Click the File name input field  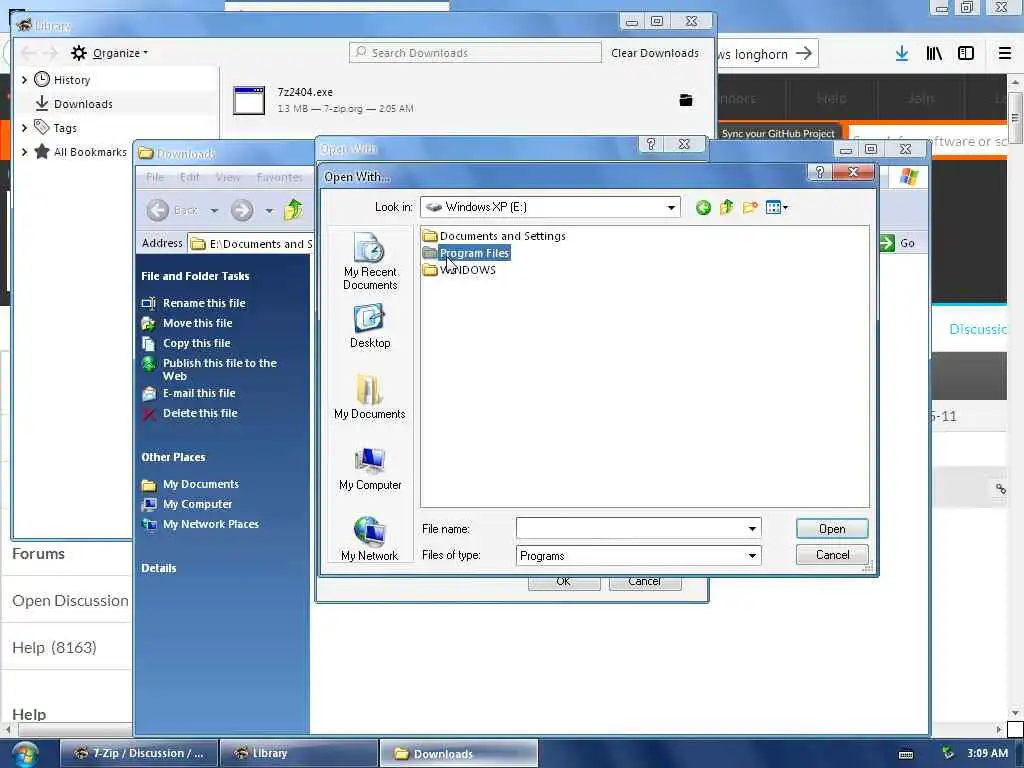tap(631, 528)
